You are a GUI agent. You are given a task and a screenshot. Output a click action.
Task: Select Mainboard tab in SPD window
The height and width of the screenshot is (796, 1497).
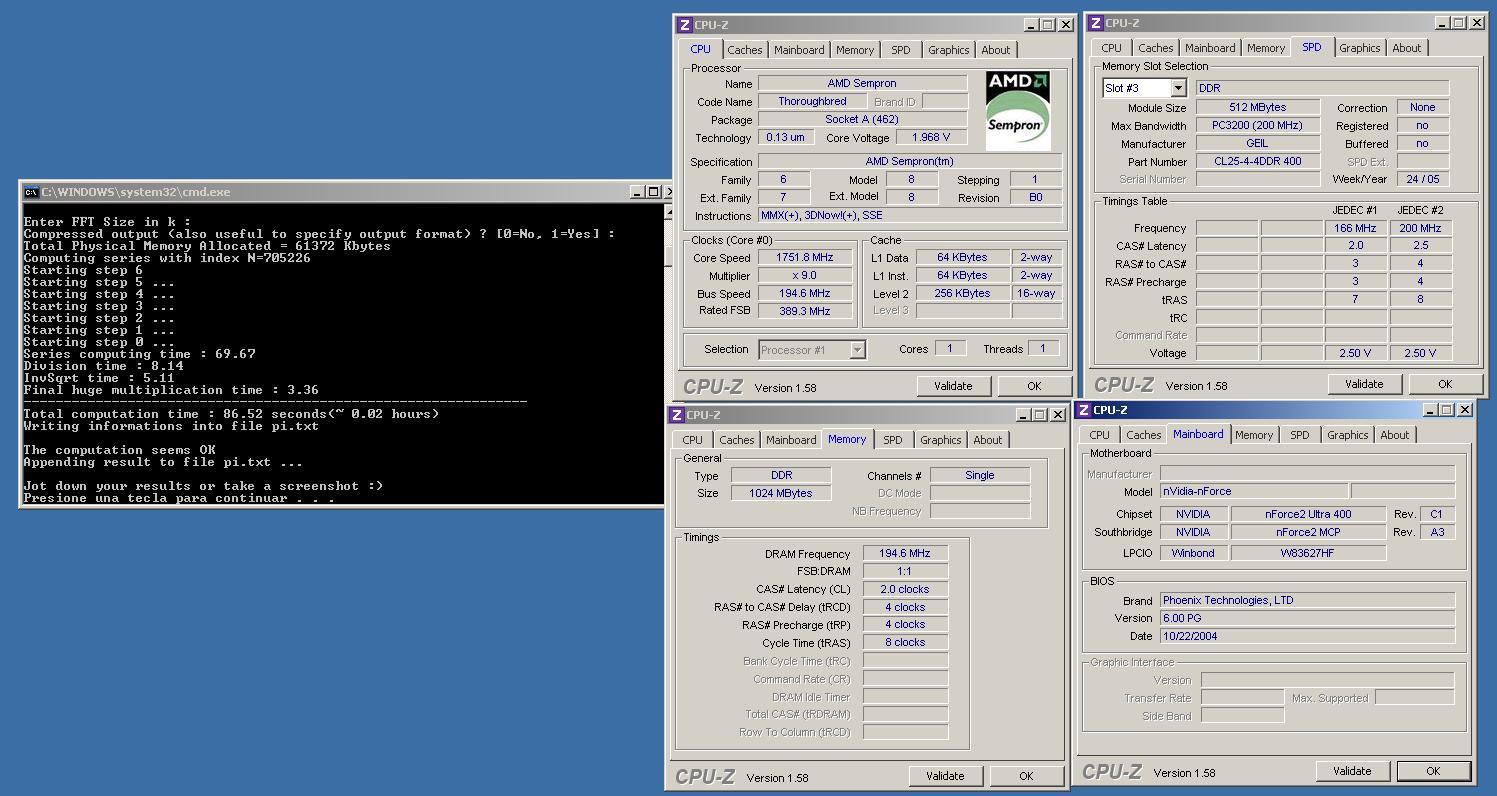pos(1210,48)
